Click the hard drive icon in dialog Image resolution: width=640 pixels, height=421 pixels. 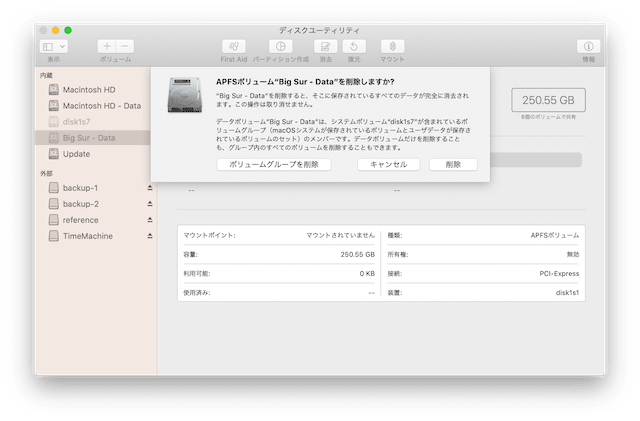tap(184, 95)
